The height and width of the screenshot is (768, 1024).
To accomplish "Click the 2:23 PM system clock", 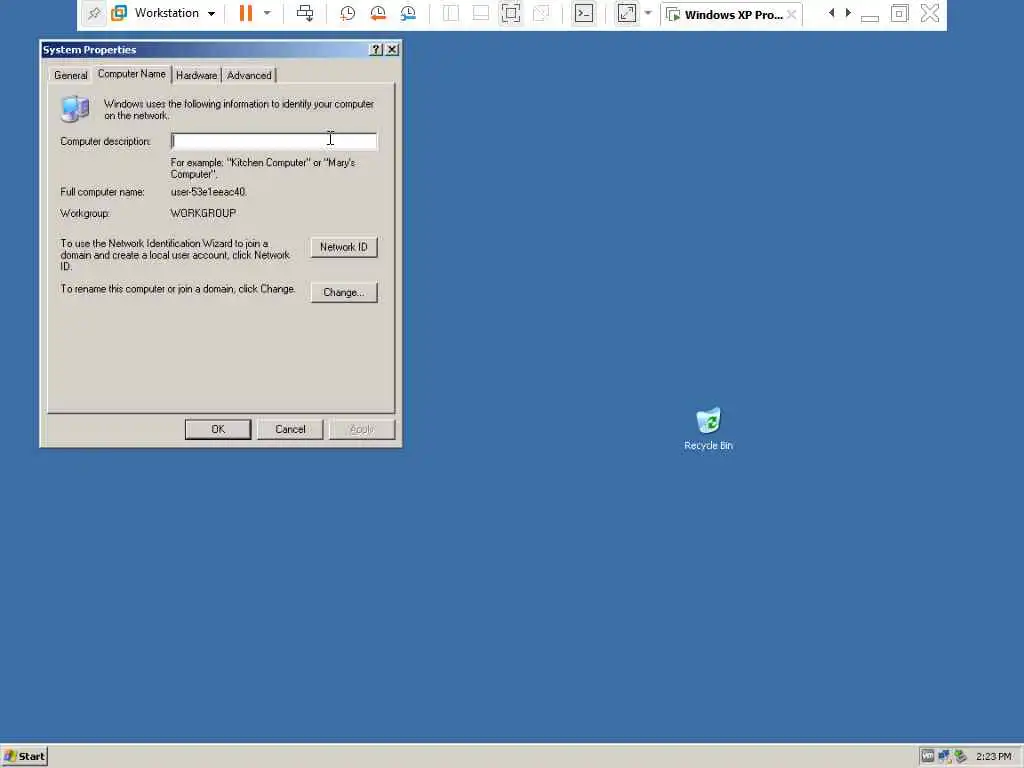I will [x=993, y=756].
